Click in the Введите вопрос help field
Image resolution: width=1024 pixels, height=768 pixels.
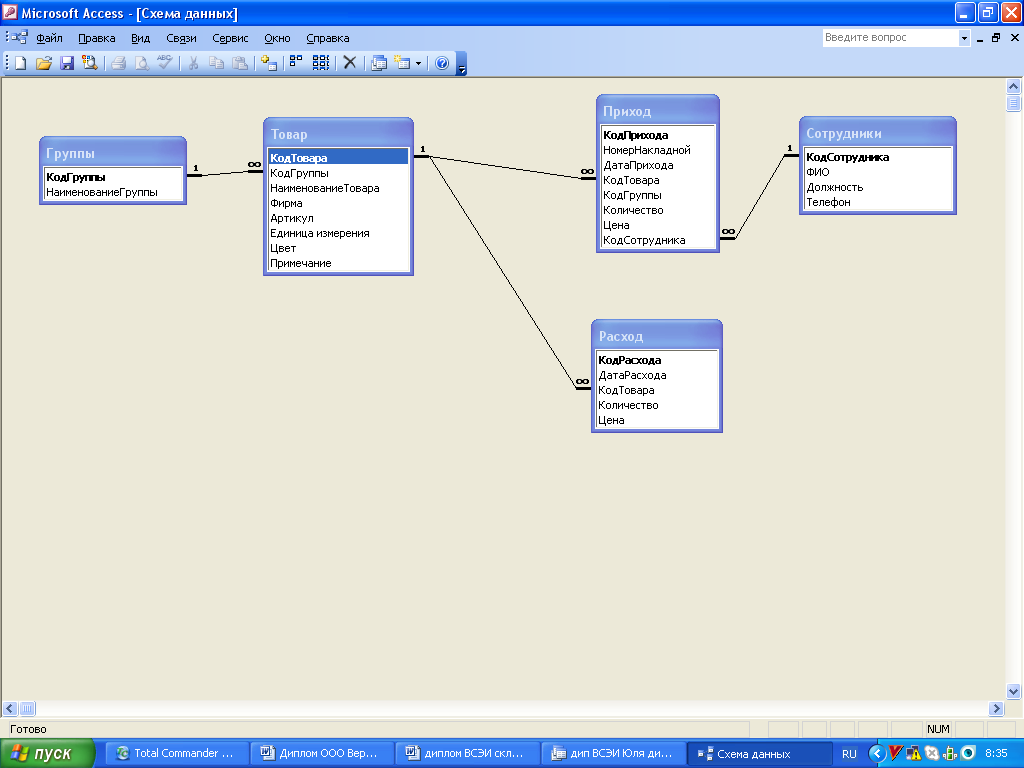889,38
